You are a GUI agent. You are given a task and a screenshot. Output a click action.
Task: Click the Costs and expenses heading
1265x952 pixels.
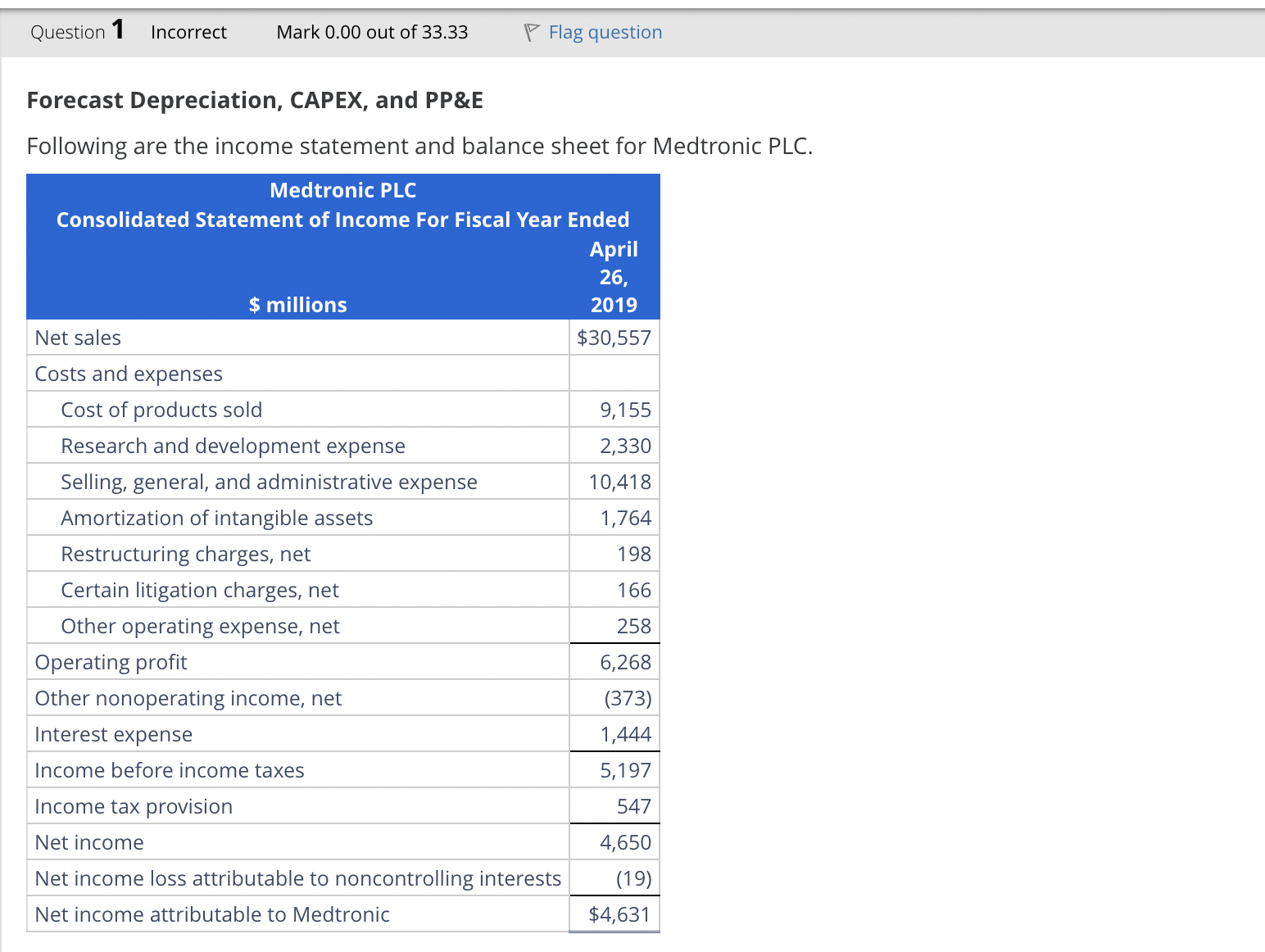click(x=129, y=374)
